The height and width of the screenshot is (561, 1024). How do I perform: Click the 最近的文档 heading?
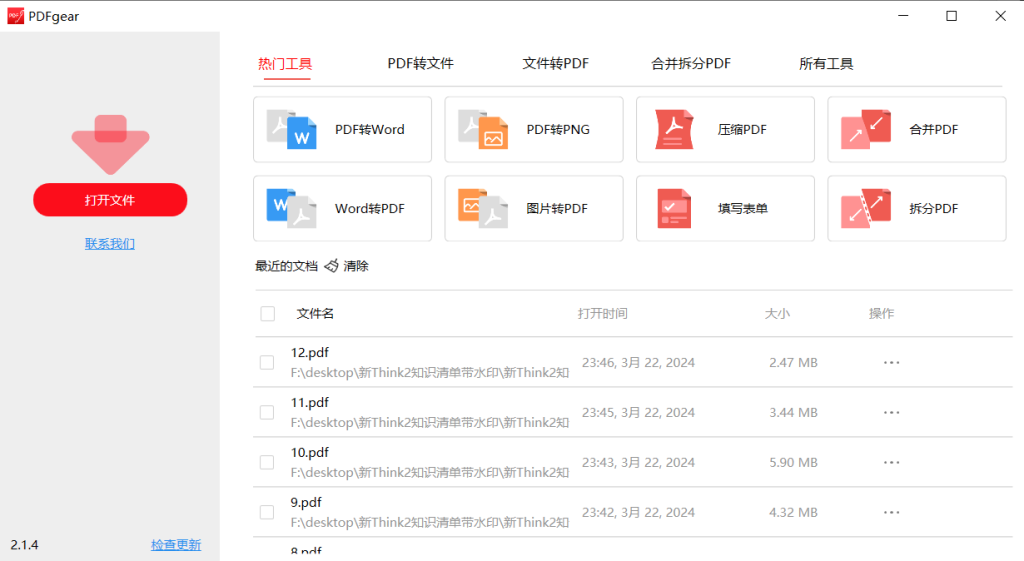(286, 266)
